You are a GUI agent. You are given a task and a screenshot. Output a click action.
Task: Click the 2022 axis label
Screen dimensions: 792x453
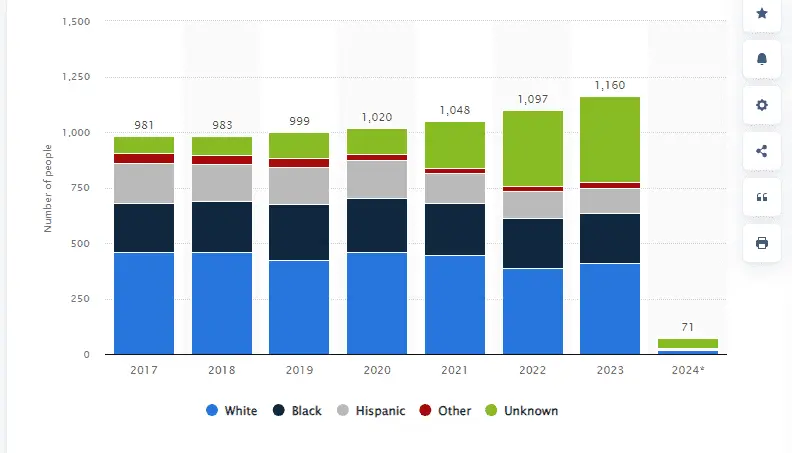(533, 370)
